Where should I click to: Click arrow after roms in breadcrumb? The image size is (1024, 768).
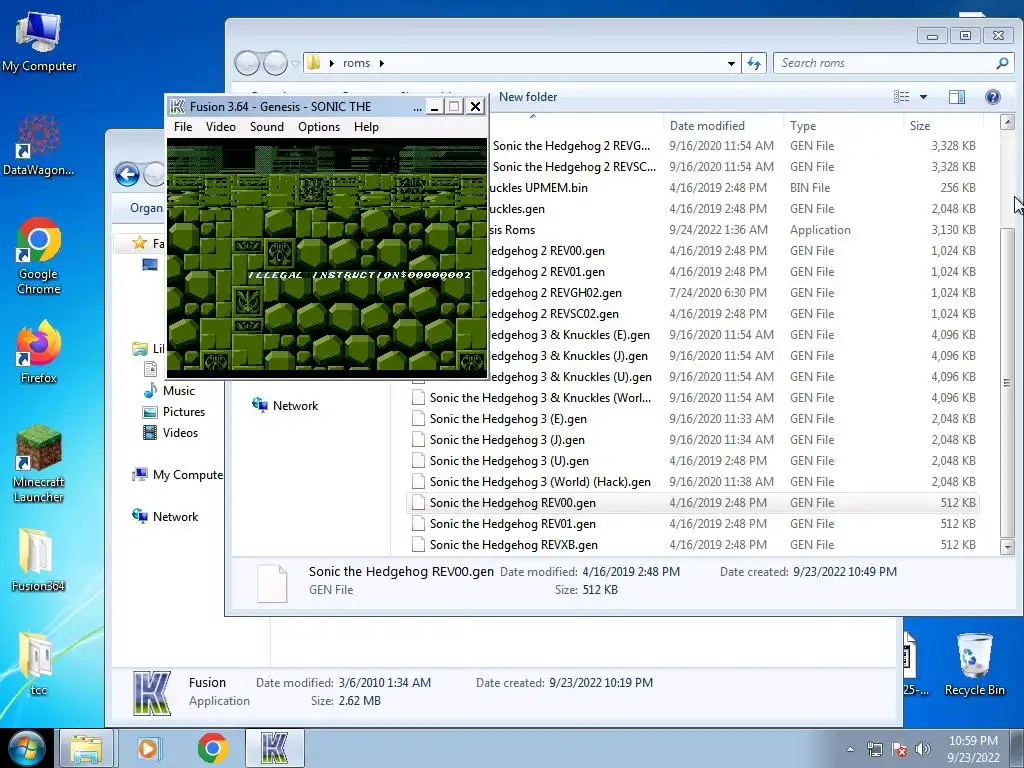tap(381, 63)
